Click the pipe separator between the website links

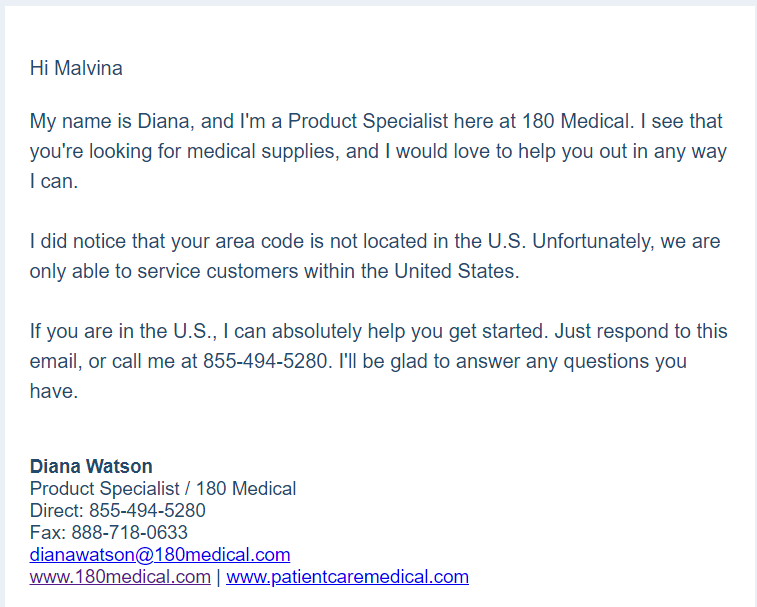click(218, 576)
